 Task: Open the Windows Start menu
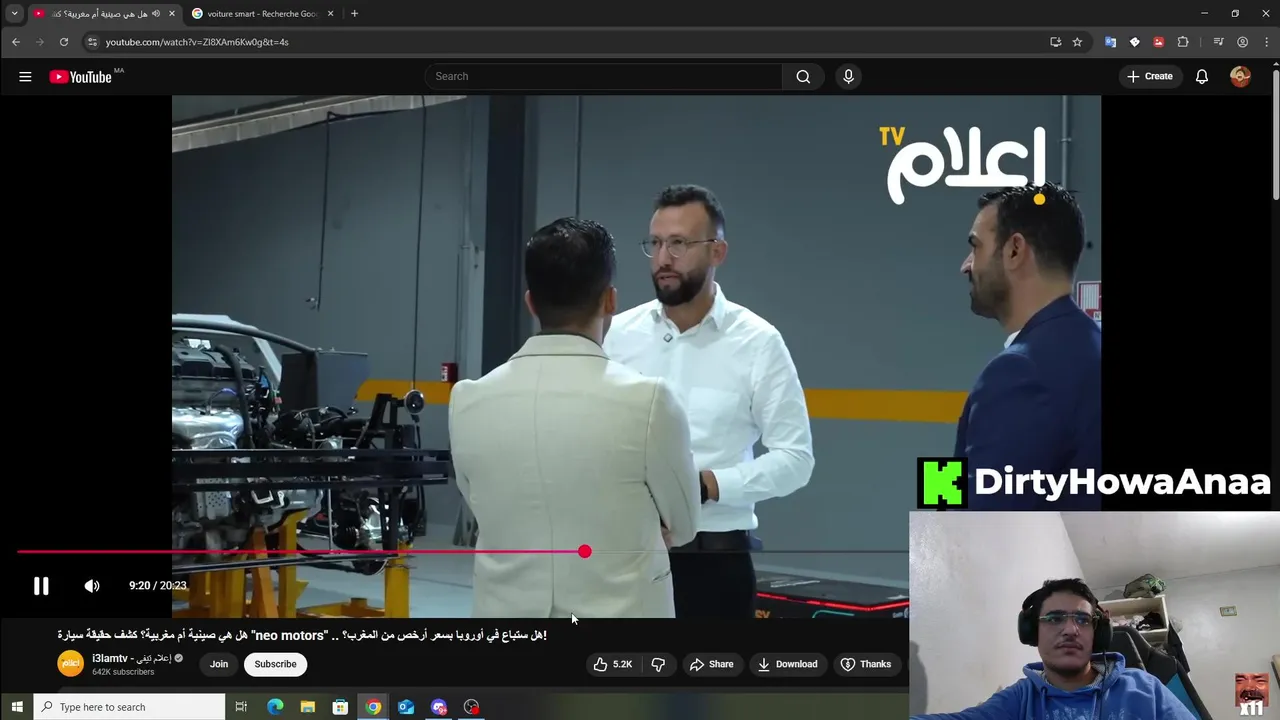click(x=16, y=707)
